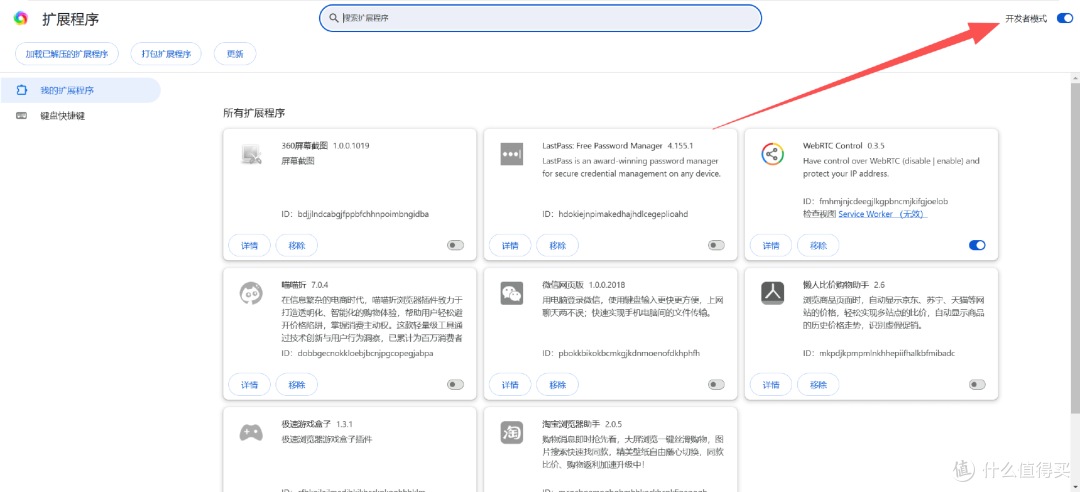Open 详情 for 喵喵折
1080x492 pixels.
pos(249,385)
